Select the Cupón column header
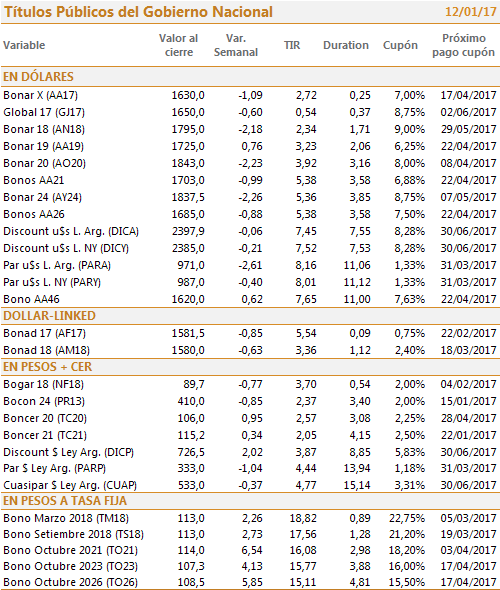 point(400,45)
